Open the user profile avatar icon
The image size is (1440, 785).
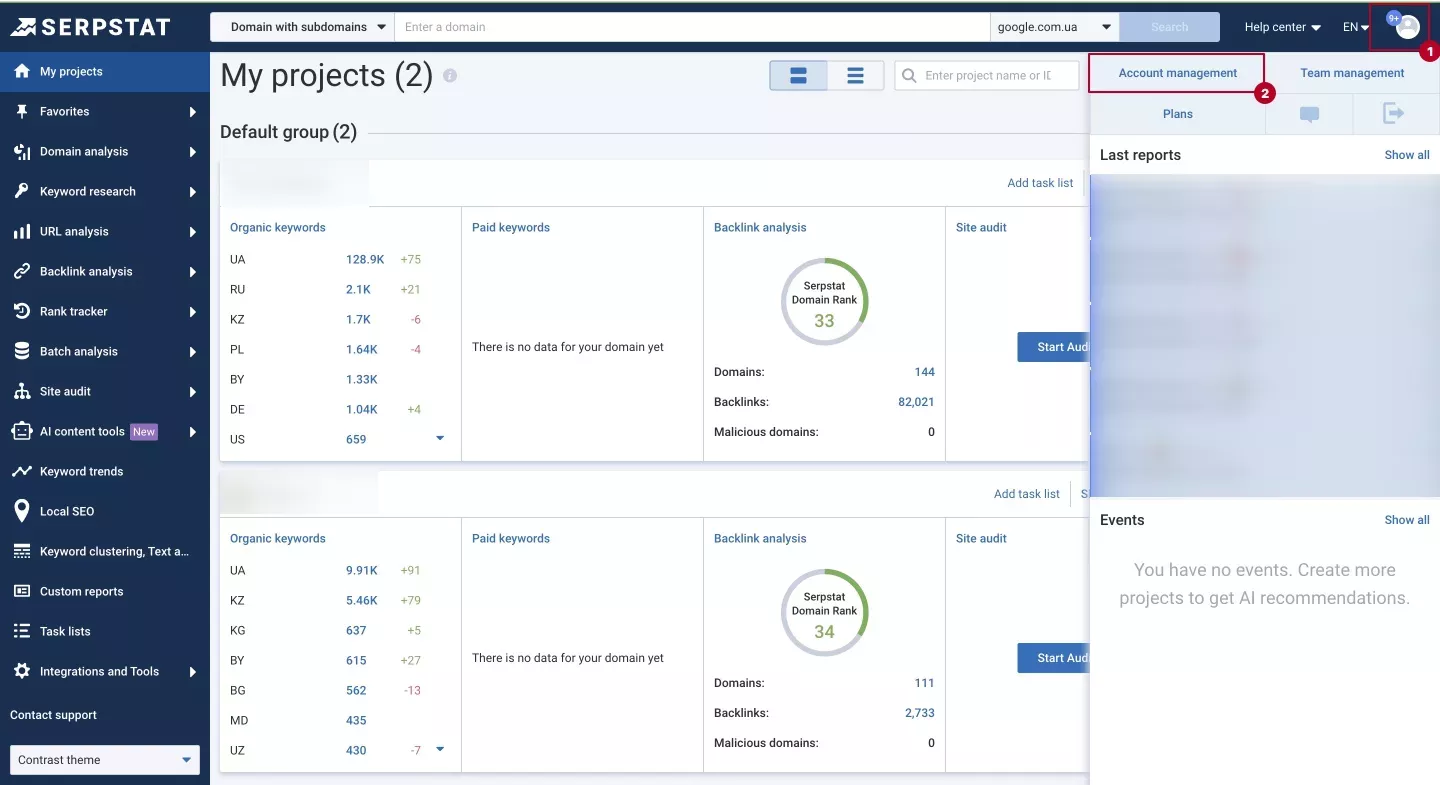[1407, 27]
